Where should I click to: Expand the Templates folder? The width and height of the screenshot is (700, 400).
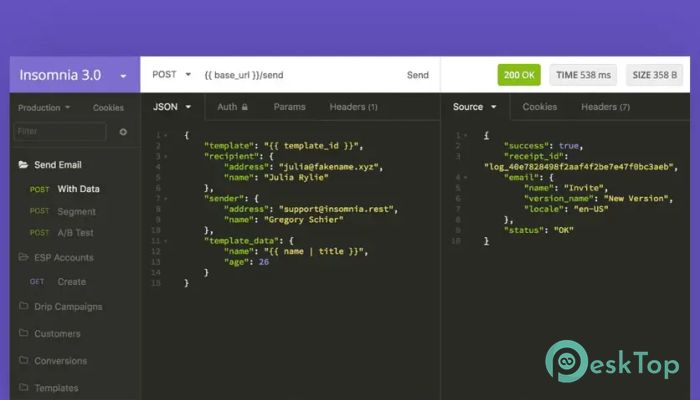point(56,388)
